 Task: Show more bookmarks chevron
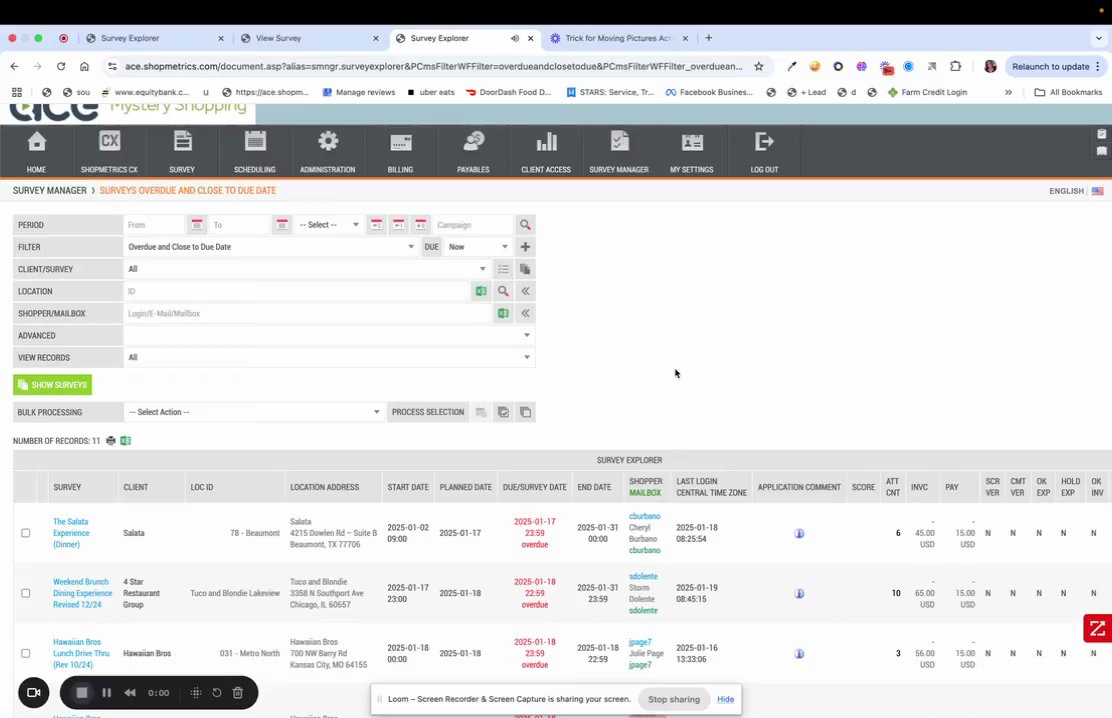tap(1008, 92)
